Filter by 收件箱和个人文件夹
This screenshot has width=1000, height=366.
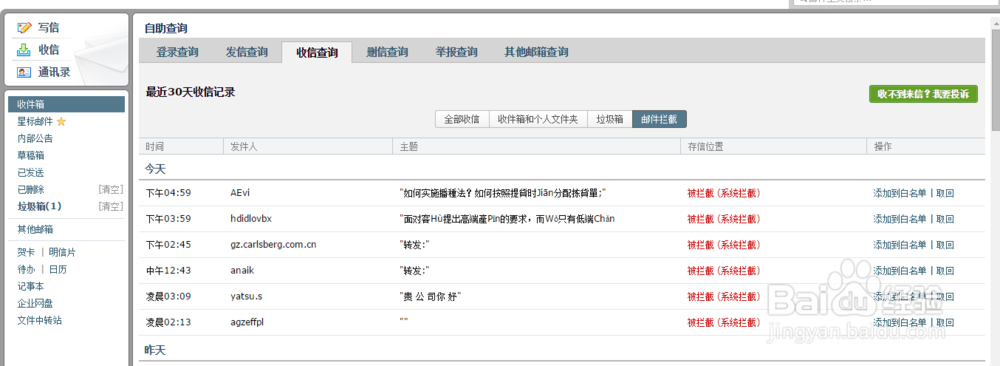pos(538,119)
